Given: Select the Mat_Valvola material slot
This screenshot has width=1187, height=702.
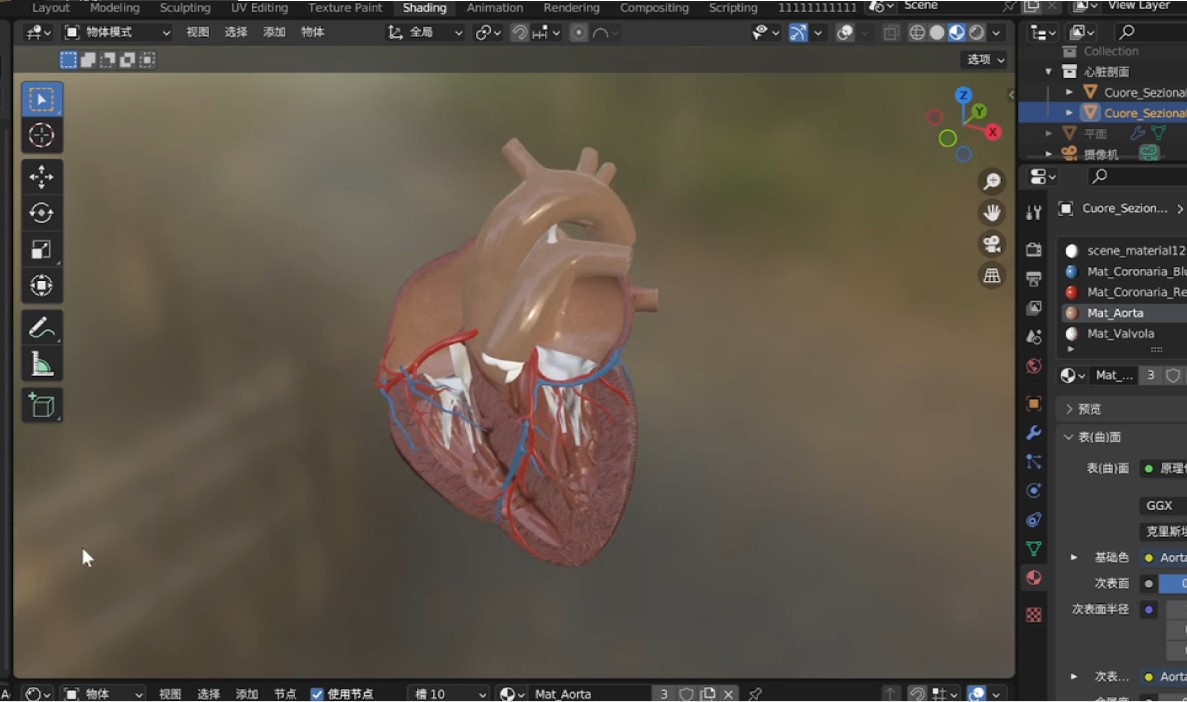Looking at the screenshot, I should coord(1120,334).
